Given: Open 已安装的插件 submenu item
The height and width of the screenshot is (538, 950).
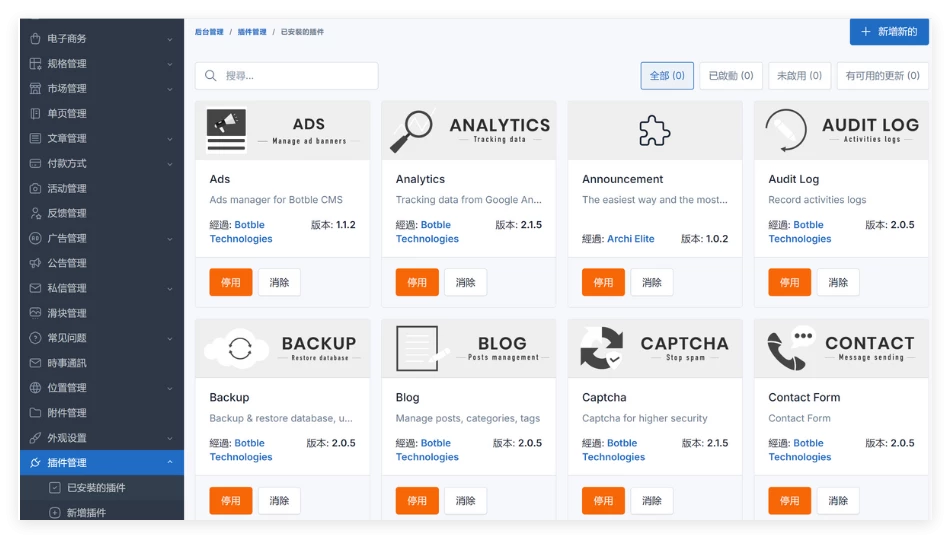Looking at the screenshot, I should (x=96, y=488).
